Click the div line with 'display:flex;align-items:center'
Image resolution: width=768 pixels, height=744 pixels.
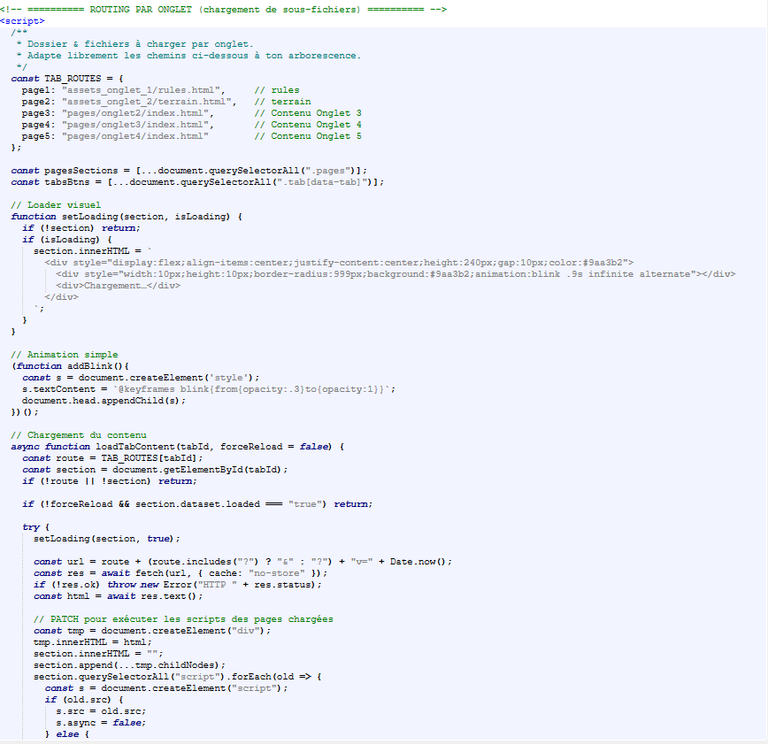click(339, 263)
